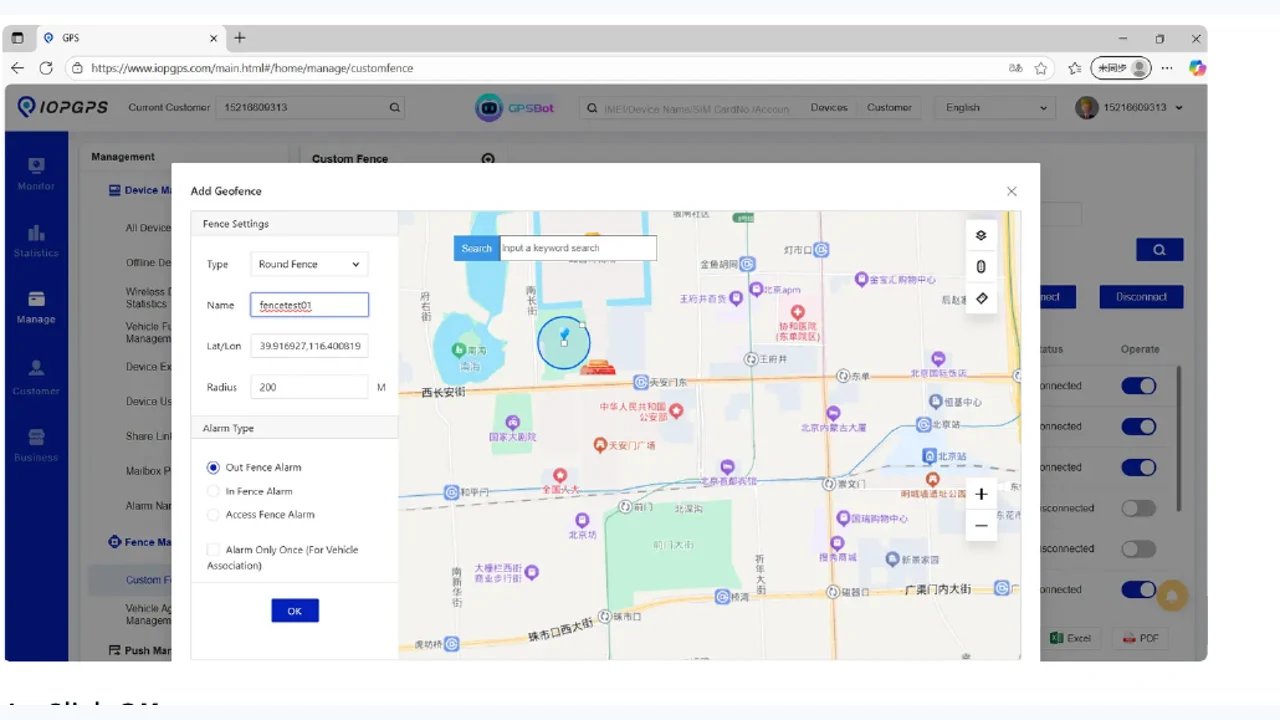
Task: Open the GPSBot assistant icon
Action: (x=488, y=108)
